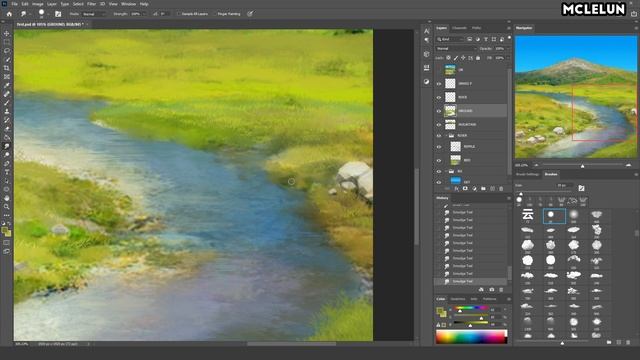The height and width of the screenshot is (360, 640).
Task: Click the brush Size input field
Action: pyautogui.click(x=563, y=186)
